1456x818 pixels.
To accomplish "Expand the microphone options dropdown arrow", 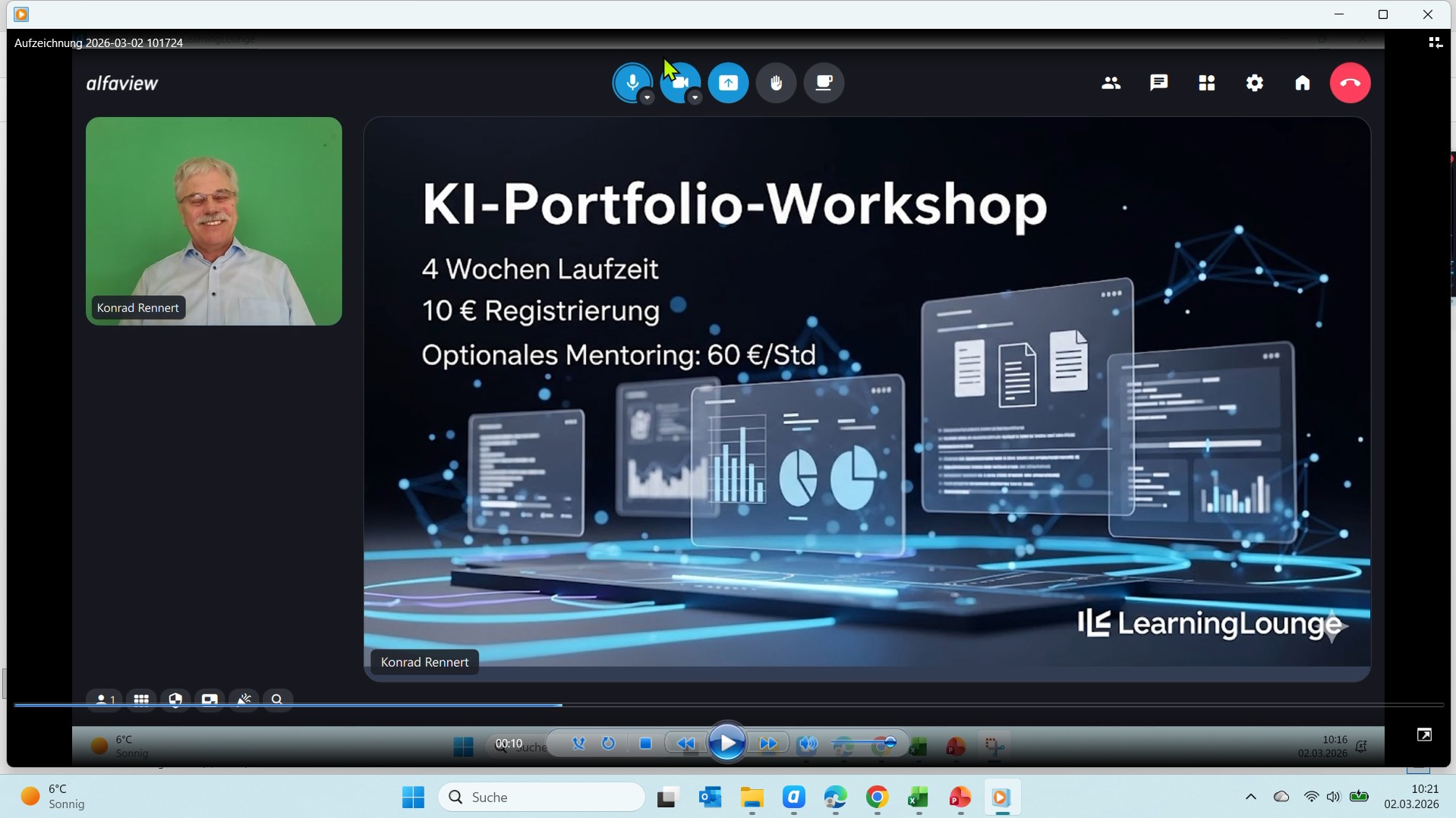I will [x=647, y=98].
